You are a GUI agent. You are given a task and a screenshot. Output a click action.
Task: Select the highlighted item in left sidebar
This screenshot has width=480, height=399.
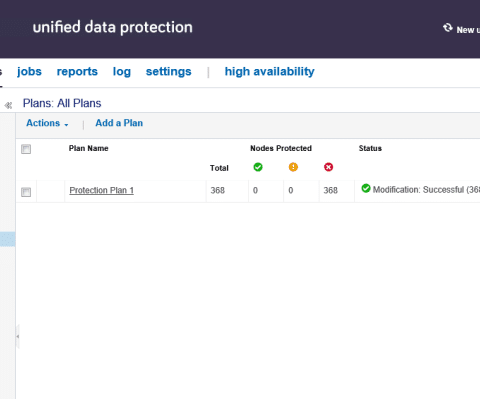8,239
